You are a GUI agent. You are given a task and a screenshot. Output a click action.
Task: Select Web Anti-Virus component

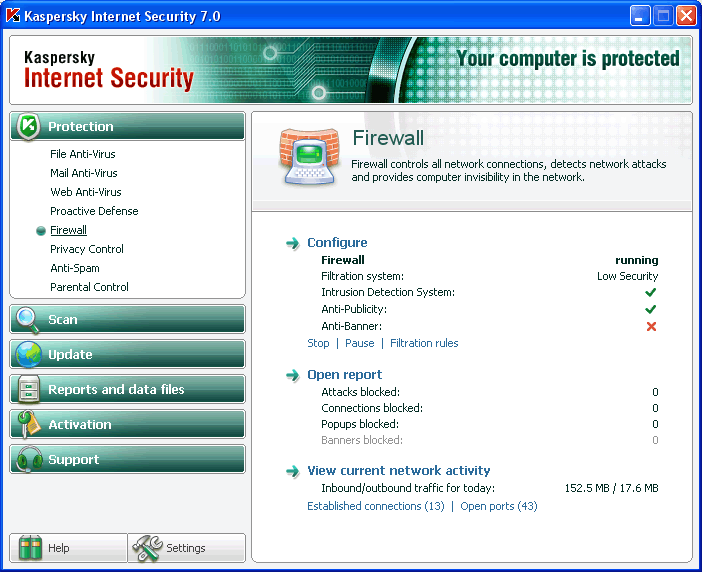click(x=86, y=192)
